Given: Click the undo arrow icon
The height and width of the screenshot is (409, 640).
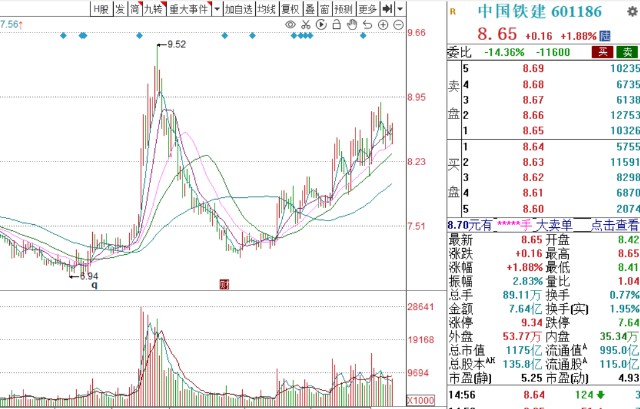Looking at the screenshot, I should tap(367, 25).
